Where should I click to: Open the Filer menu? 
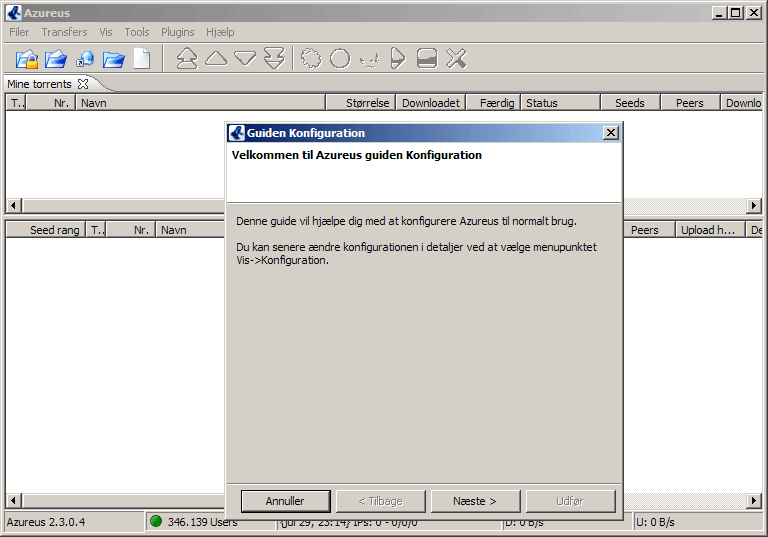point(19,32)
